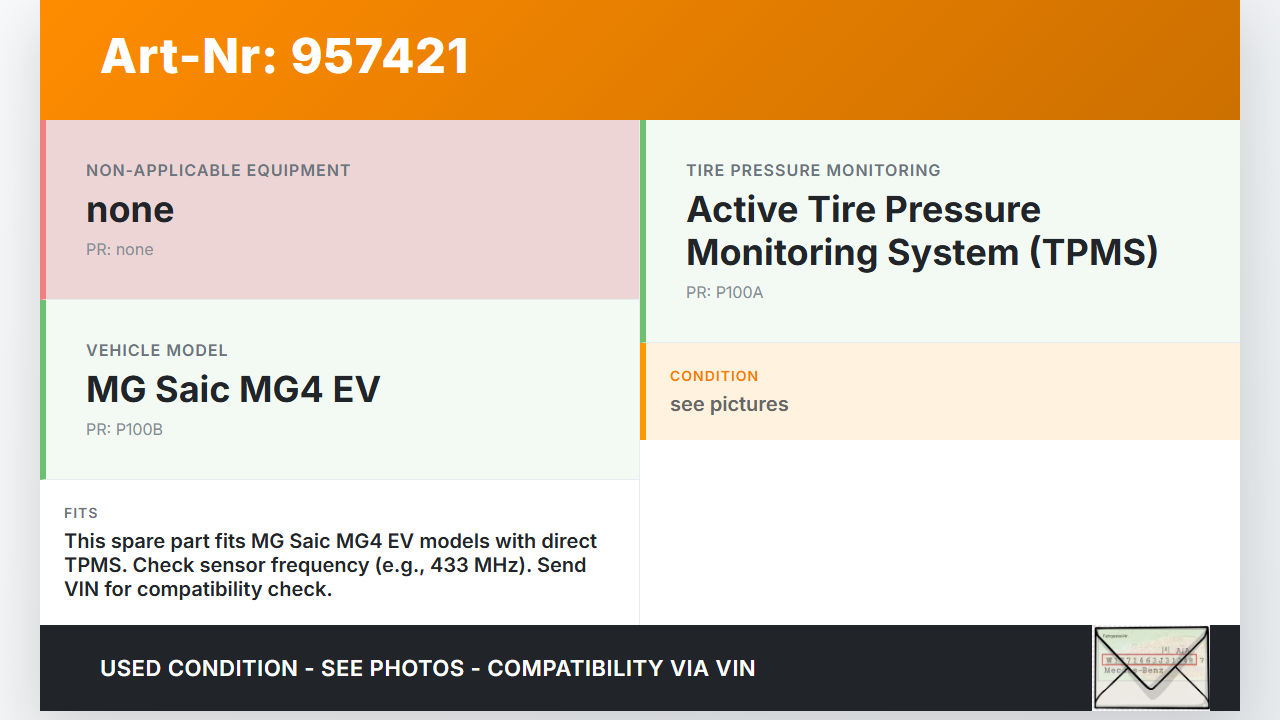Click the Non-Applicable Equipment label
Screen dimensions: 1280x720
(218, 170)
